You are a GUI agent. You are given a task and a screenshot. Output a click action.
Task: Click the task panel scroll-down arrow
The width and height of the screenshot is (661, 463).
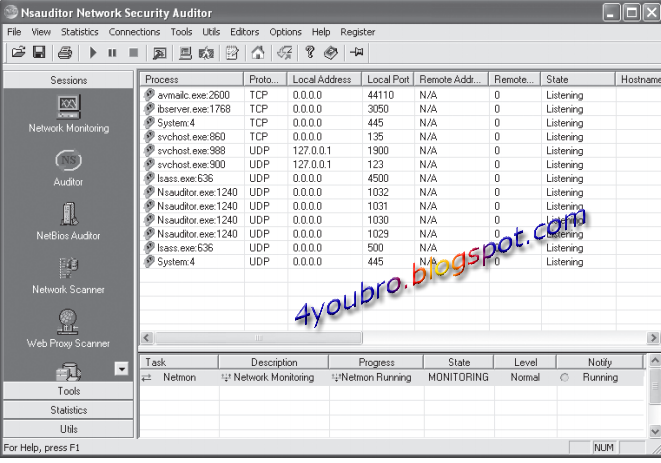[655, 431]
